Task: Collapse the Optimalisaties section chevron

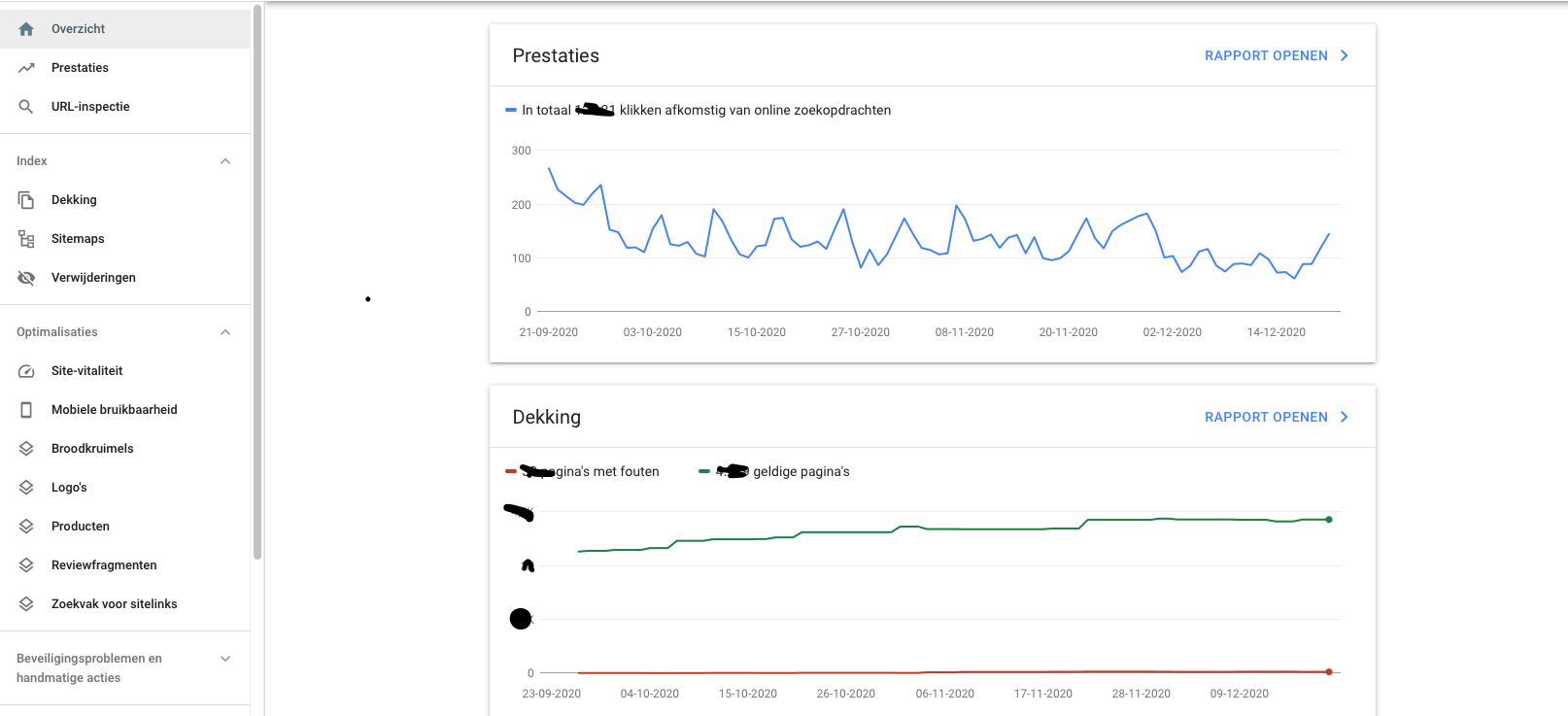Action: click(225, 332)
